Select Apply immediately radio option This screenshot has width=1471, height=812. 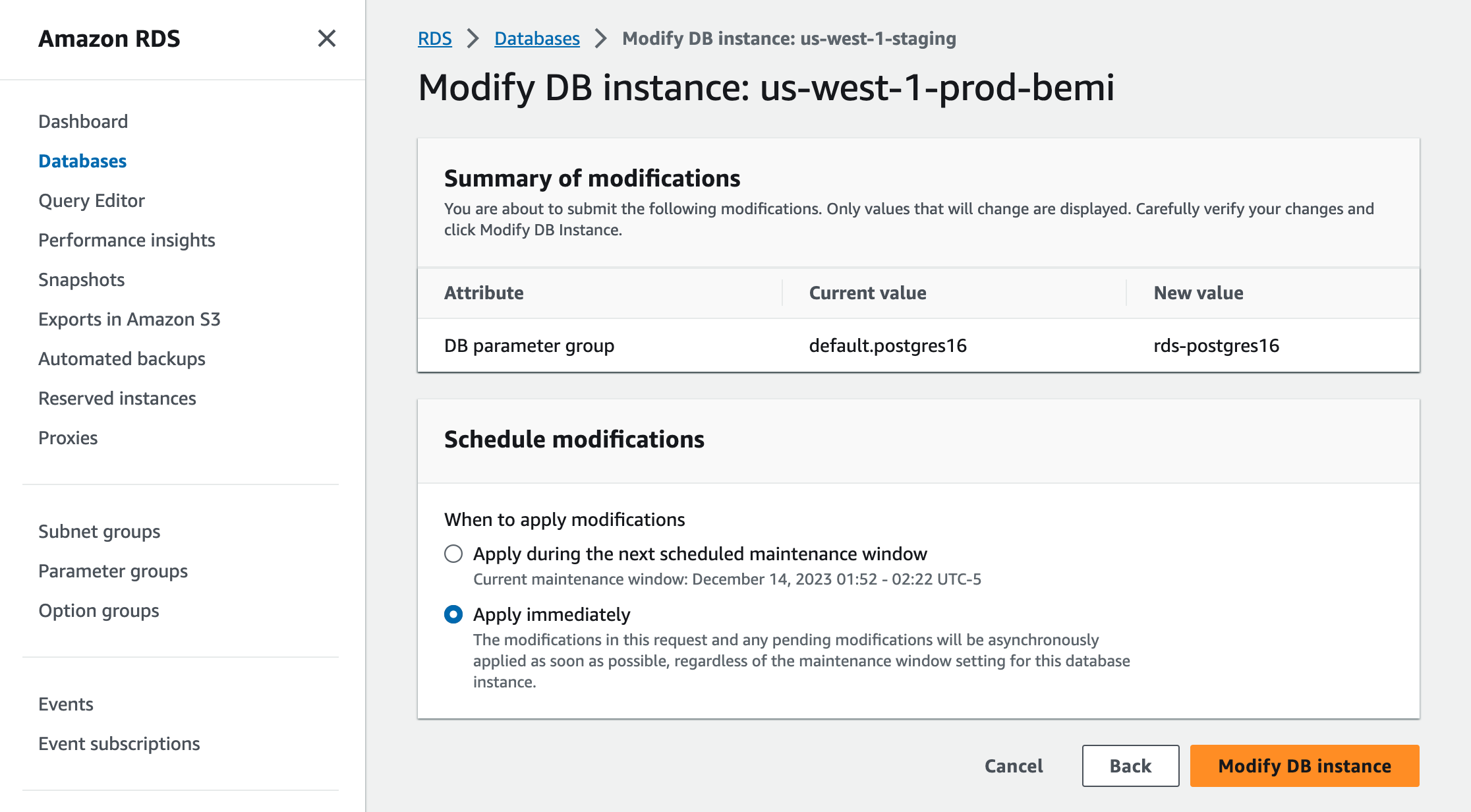tap(453, 614)
